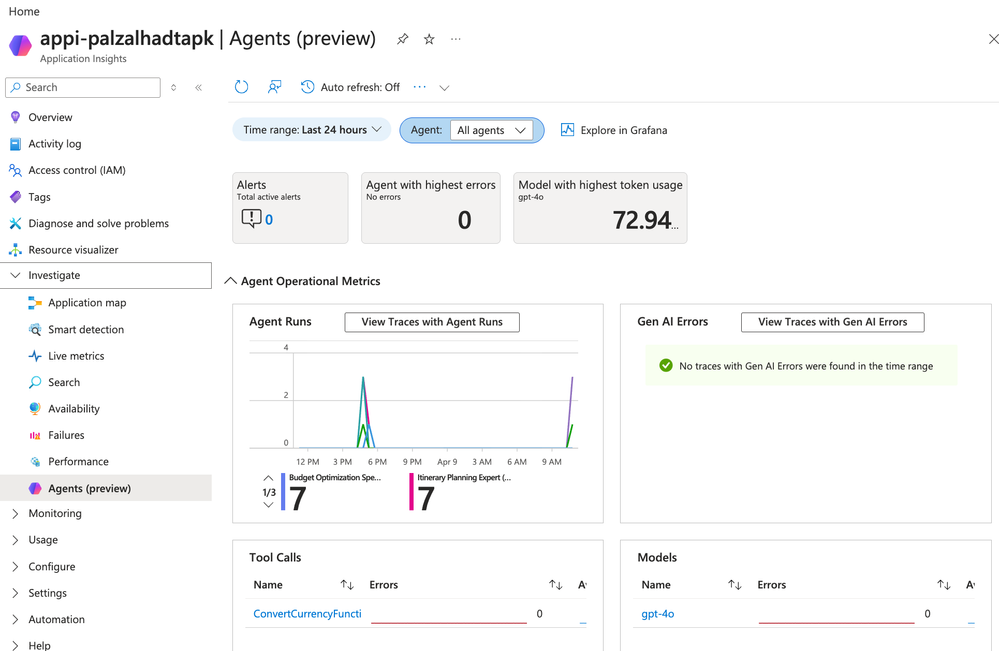999x651 pixels.
Task: Click the Home breadcrumb
Action: tap(24, 11)
